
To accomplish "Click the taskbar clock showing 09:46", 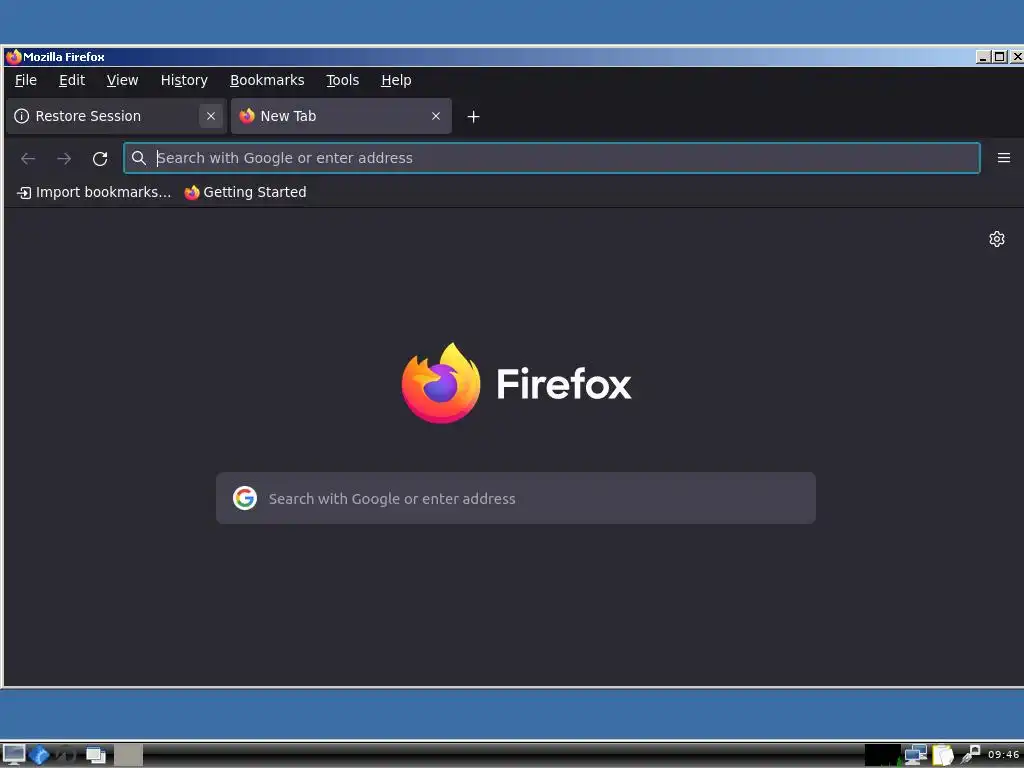I will click(1003, 755).
